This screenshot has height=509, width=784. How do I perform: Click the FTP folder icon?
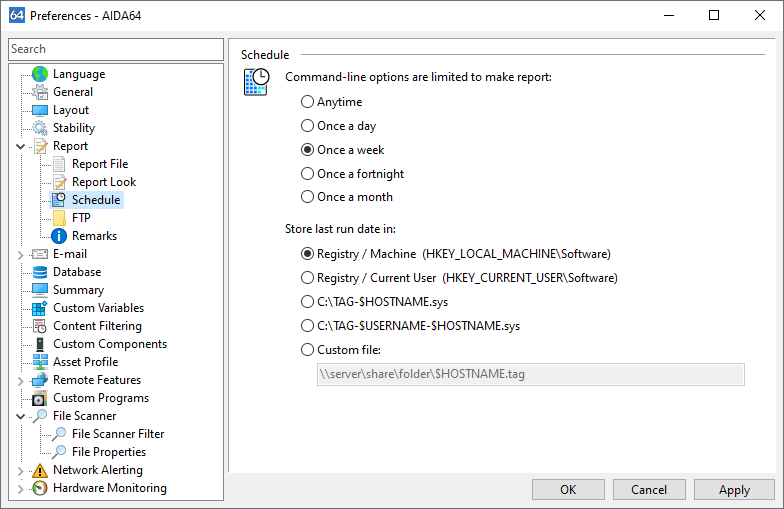pyautogui.click(x=59, y=218)
